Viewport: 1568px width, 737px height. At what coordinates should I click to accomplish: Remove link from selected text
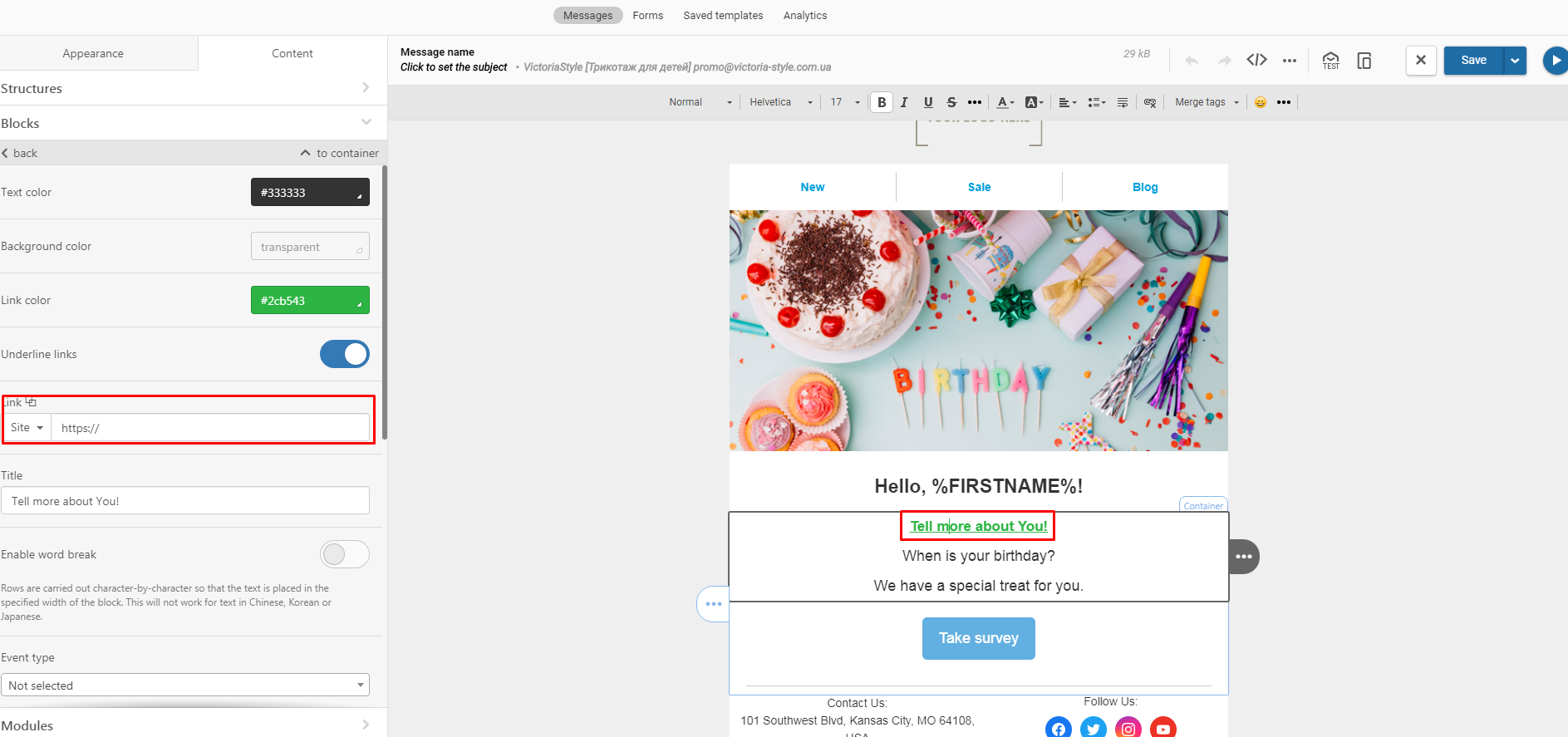[1150, 102]
